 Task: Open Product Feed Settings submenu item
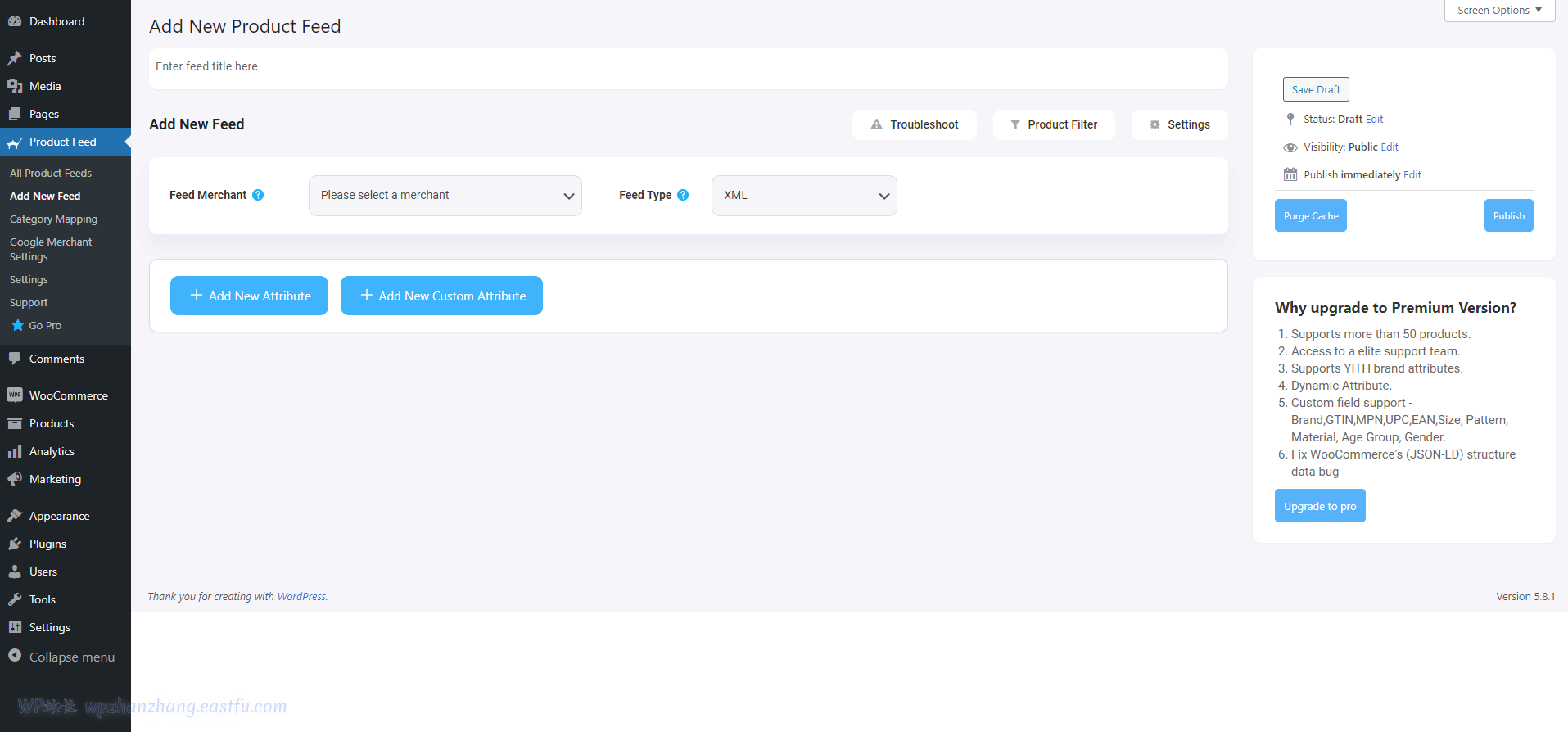(29, 279)
